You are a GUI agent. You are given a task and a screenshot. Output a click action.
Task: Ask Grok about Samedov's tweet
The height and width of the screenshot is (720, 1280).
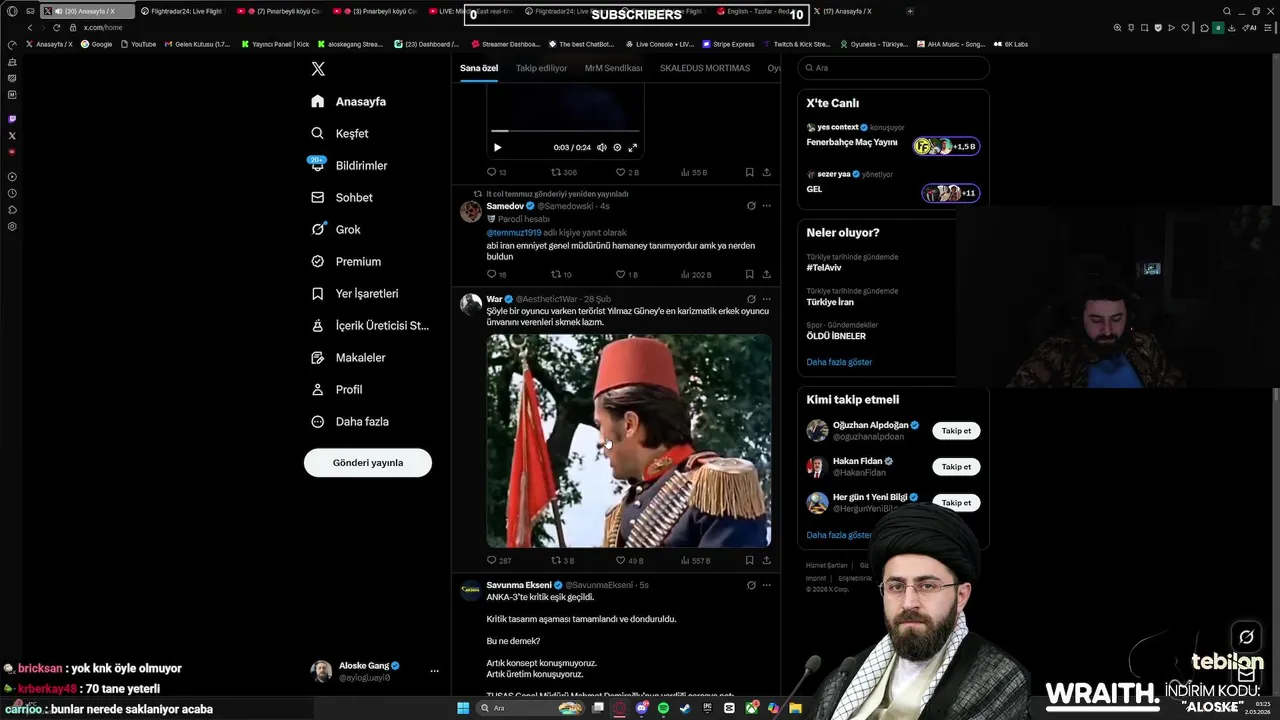pyautogui.click(x=751, y=206)
